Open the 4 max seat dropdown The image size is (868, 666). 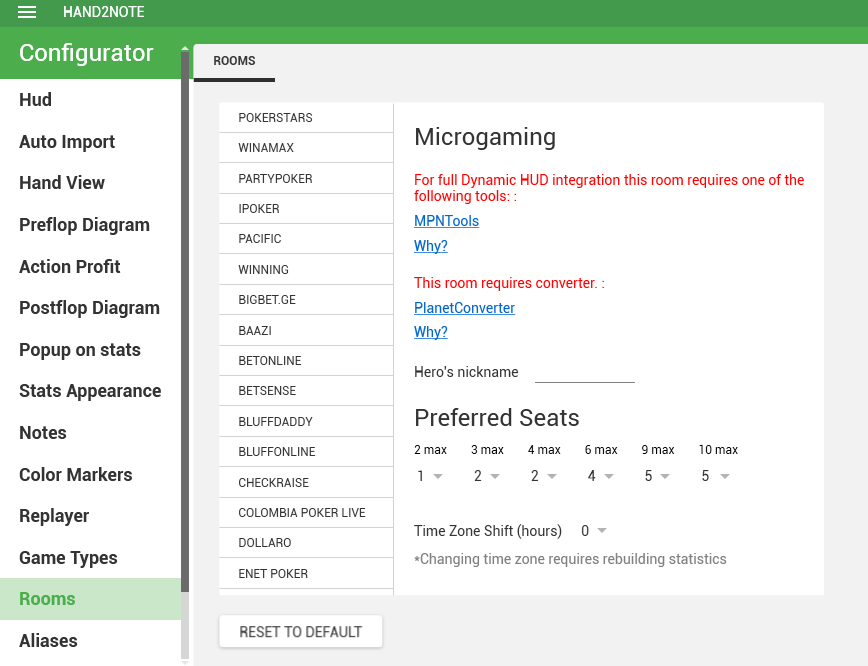[544, 476]
